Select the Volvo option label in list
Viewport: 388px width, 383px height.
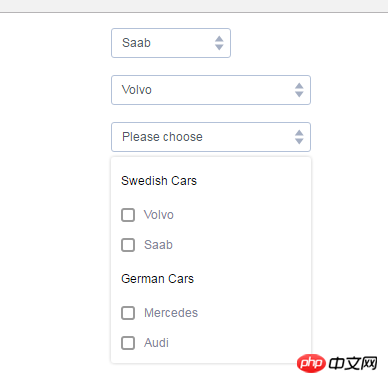coord(159,215)
